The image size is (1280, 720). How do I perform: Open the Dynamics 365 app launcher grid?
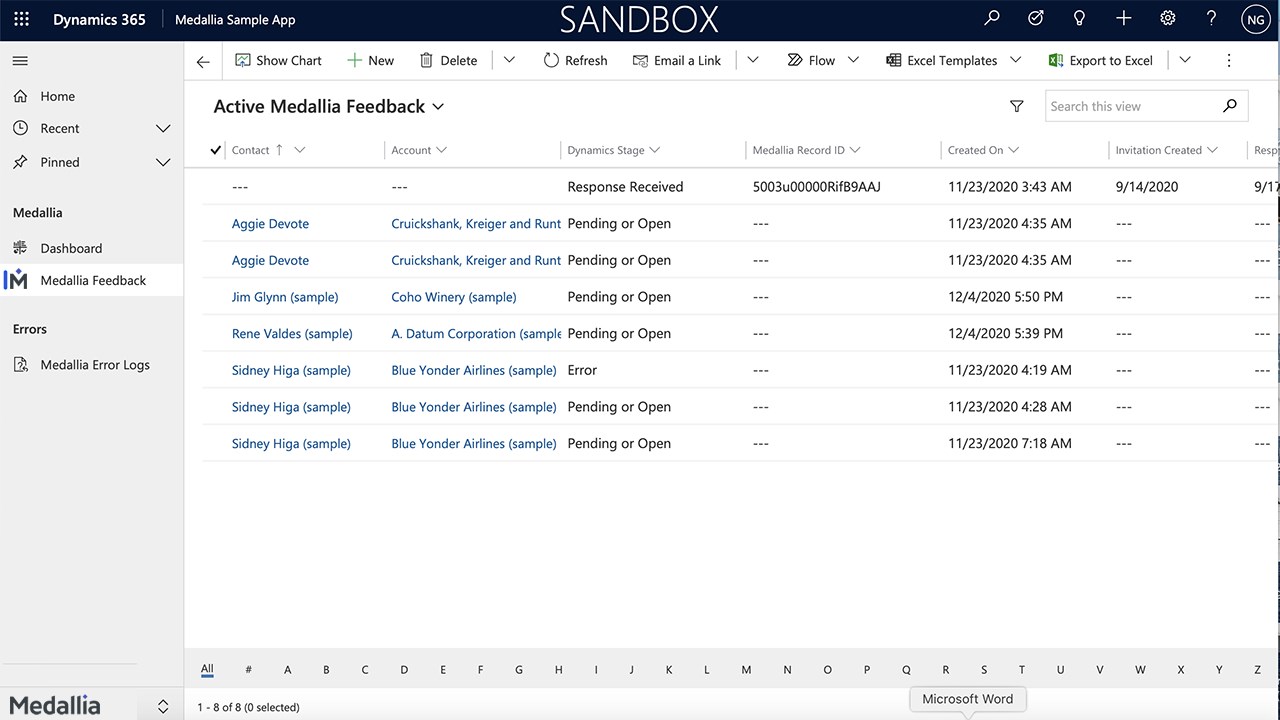click(x=21, y=19)
